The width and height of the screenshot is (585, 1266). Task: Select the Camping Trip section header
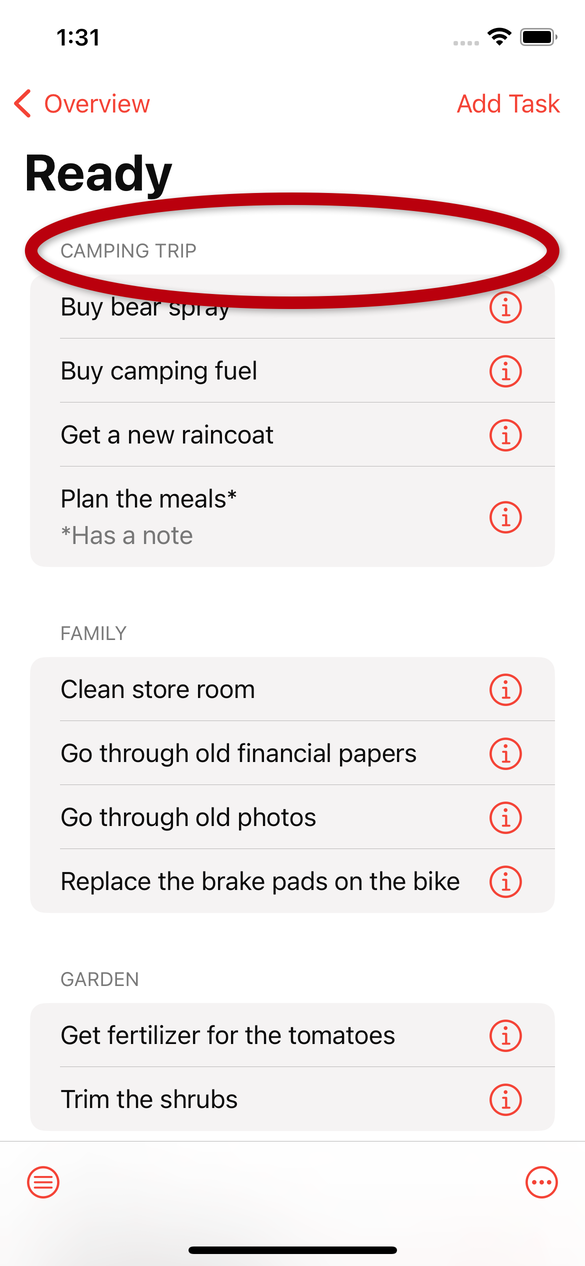click(128, 251)
